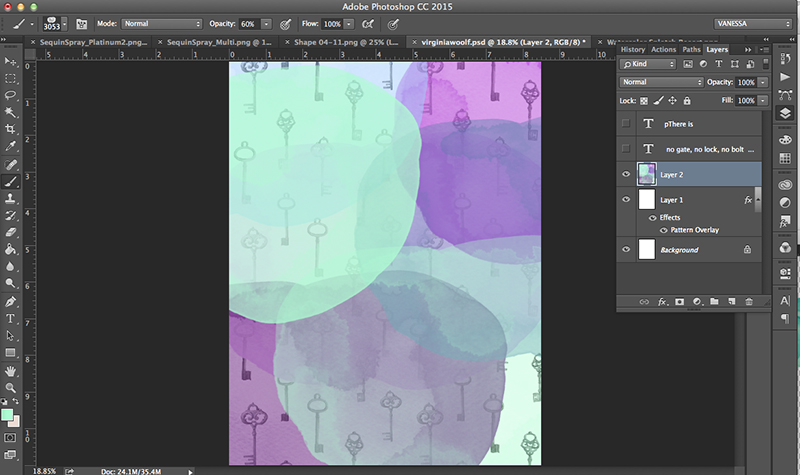Open the layer blend mode dropdown

662,82
